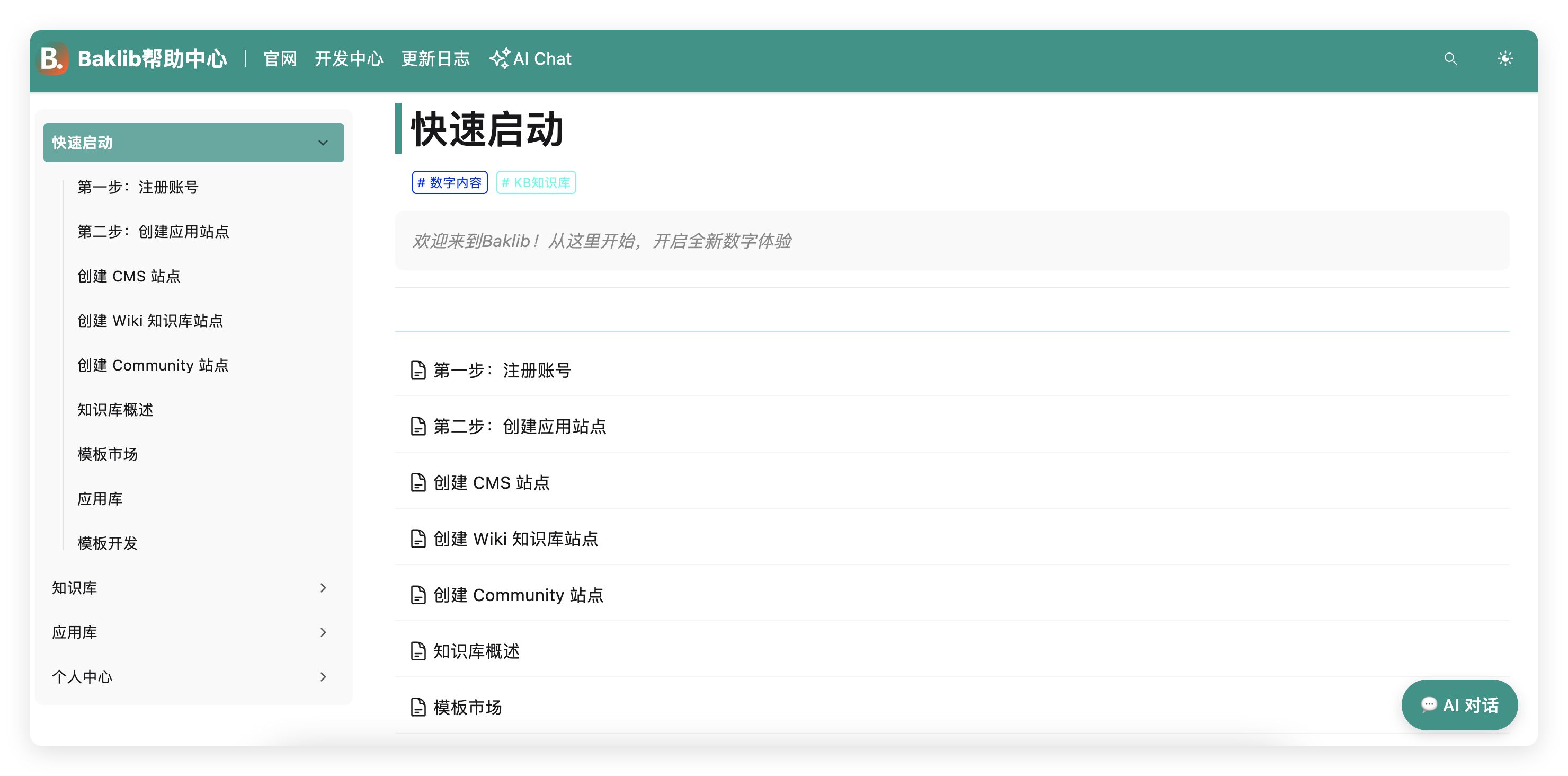Viewport: 1568px width, 776px height.
Task: Select 应用库 under 快速启动 in sidebar
Action: [100, 498]
